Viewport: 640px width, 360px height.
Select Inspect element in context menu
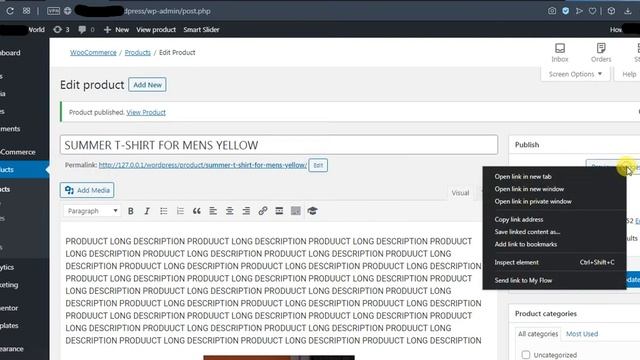click(x=554, y=262)
